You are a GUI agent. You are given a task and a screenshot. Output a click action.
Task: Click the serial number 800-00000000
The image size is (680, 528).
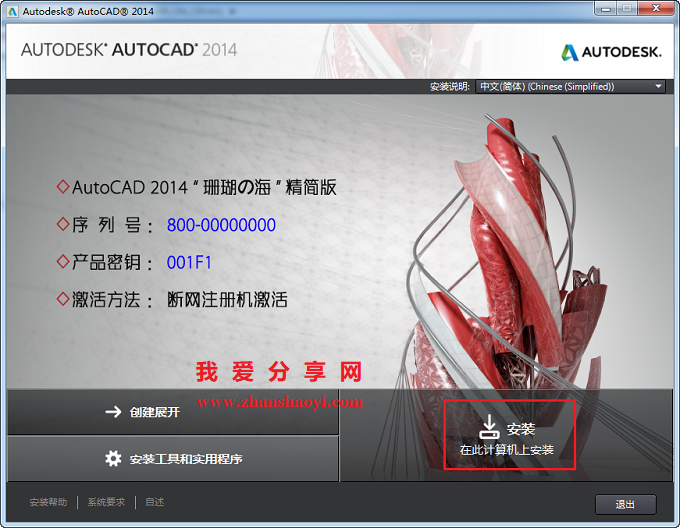[x=221, y=225]
